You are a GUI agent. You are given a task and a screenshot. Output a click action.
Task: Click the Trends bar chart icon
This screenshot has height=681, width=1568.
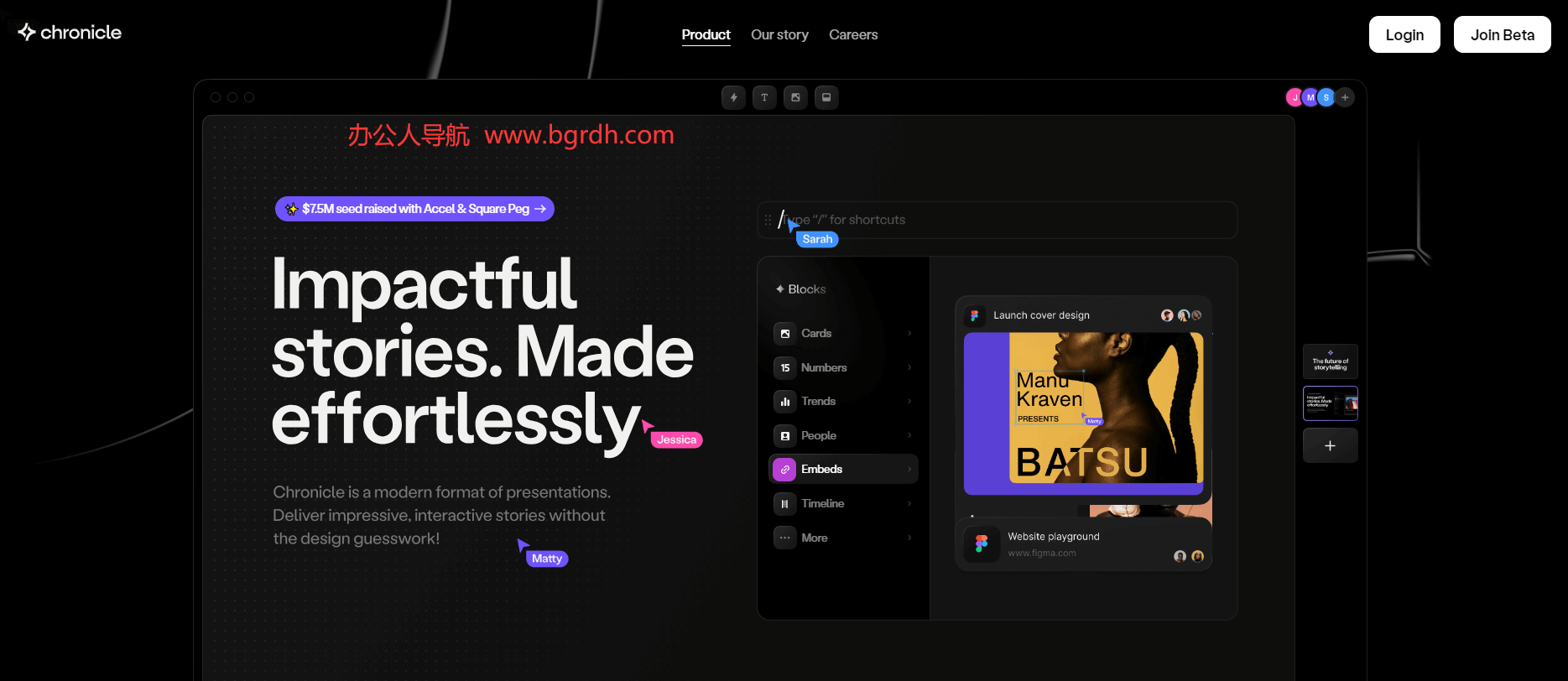(785, 402)
